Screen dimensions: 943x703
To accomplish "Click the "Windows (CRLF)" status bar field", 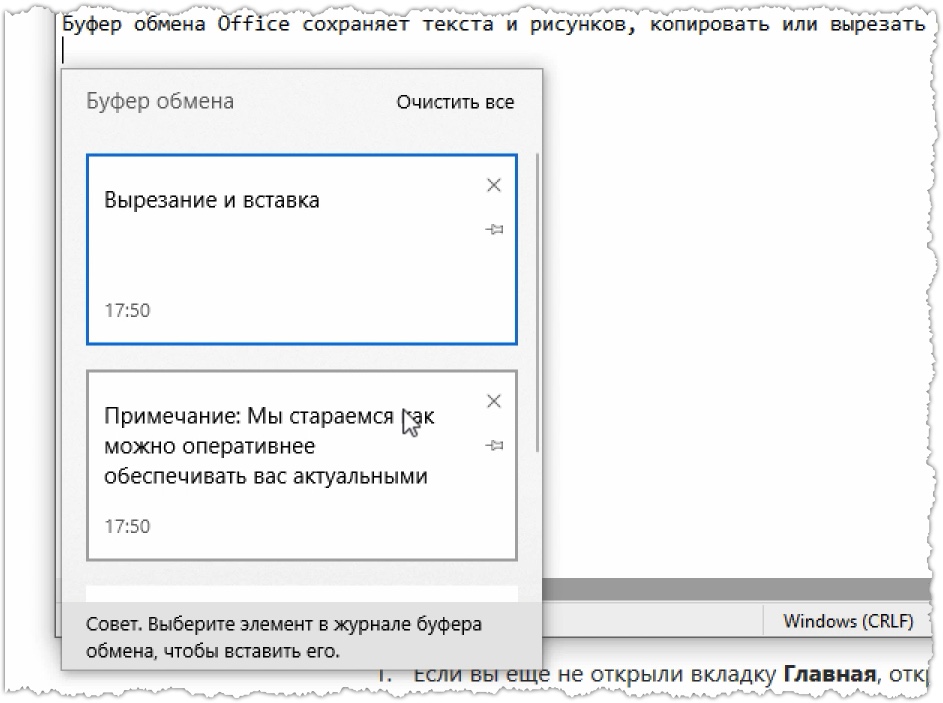I will click(x=848, y=621).
